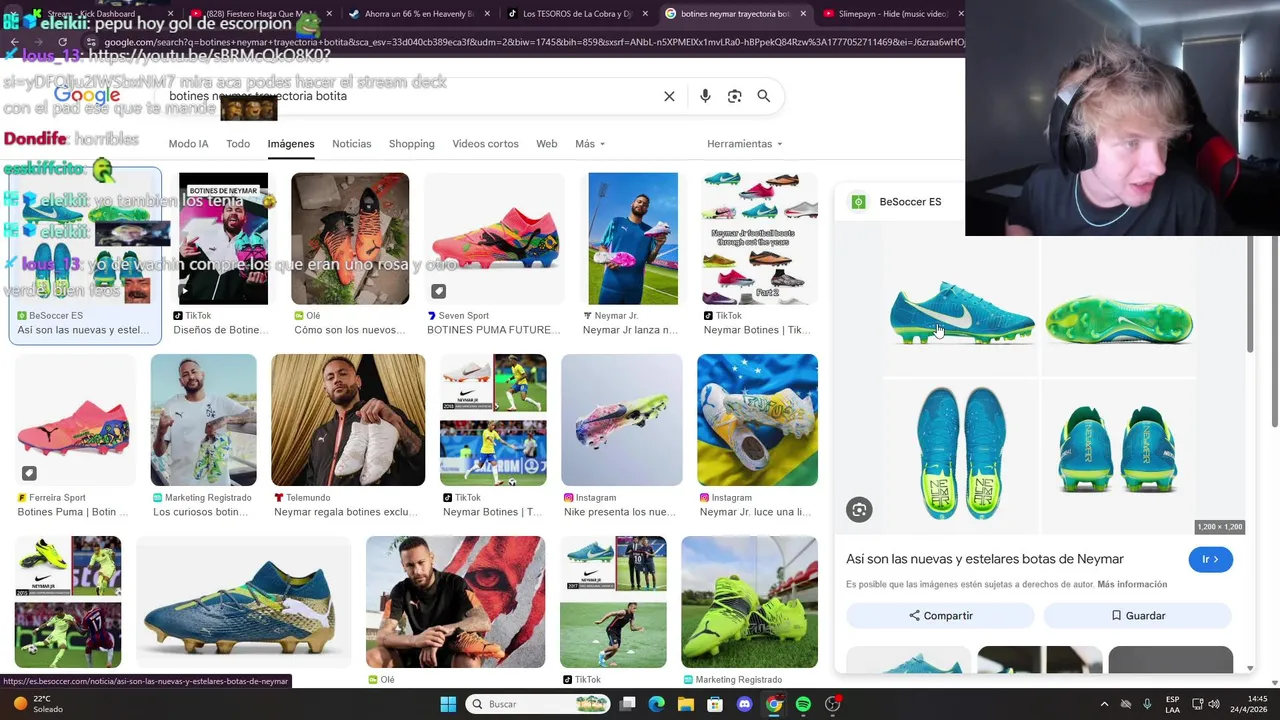Click the system tray microphone icon
This screenshot has height=720, width=1280.
1147,704
